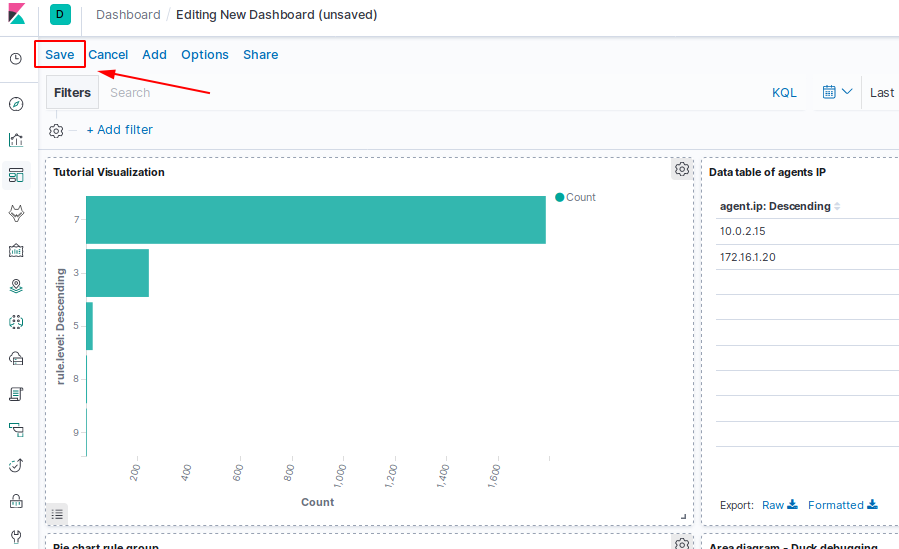This screenshot has width=899, height=549.
Task: Open the Options menu item
Action: [x=205, y=54]
